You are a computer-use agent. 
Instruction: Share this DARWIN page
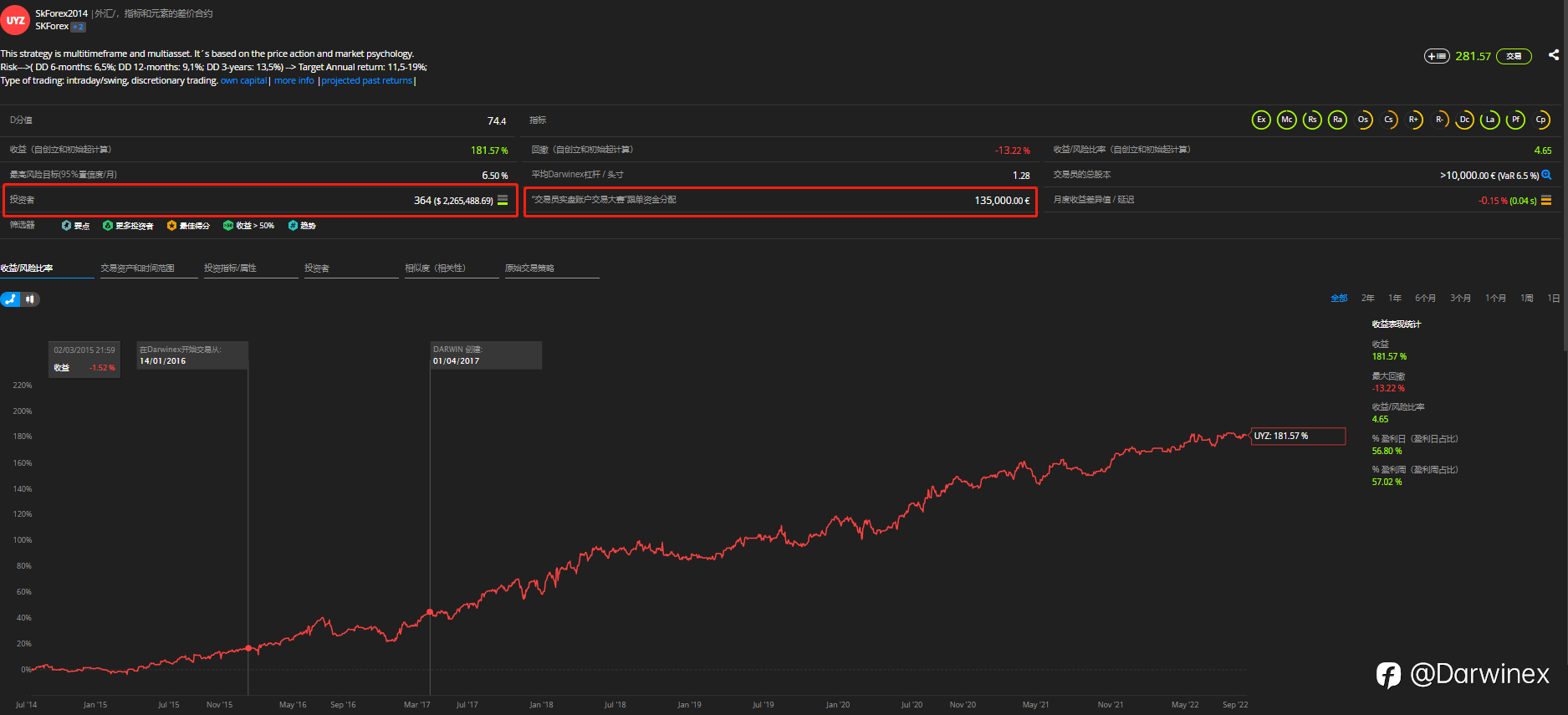click(1553, 55)
